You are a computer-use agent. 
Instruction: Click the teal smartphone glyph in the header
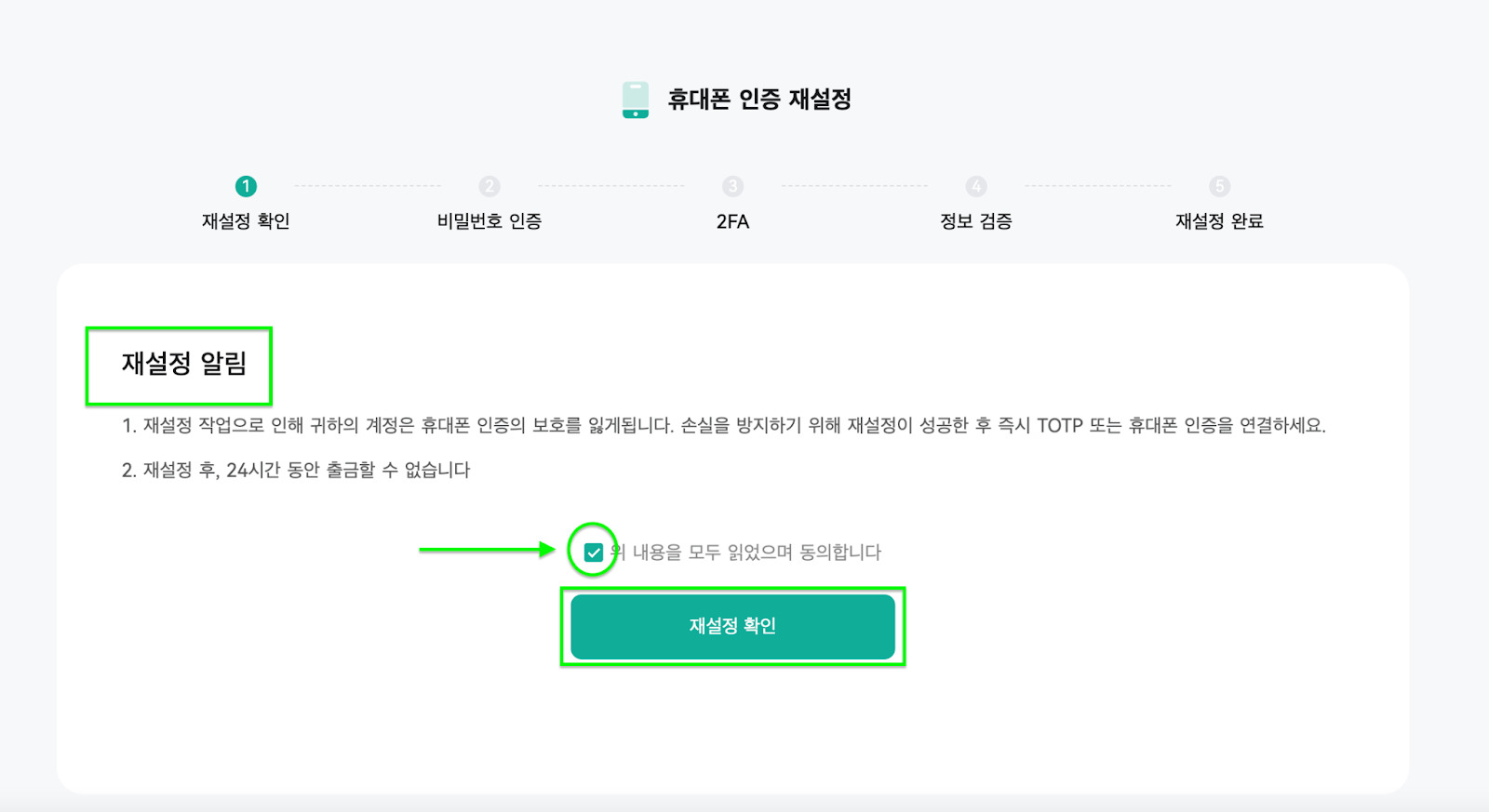pos(637,99)
